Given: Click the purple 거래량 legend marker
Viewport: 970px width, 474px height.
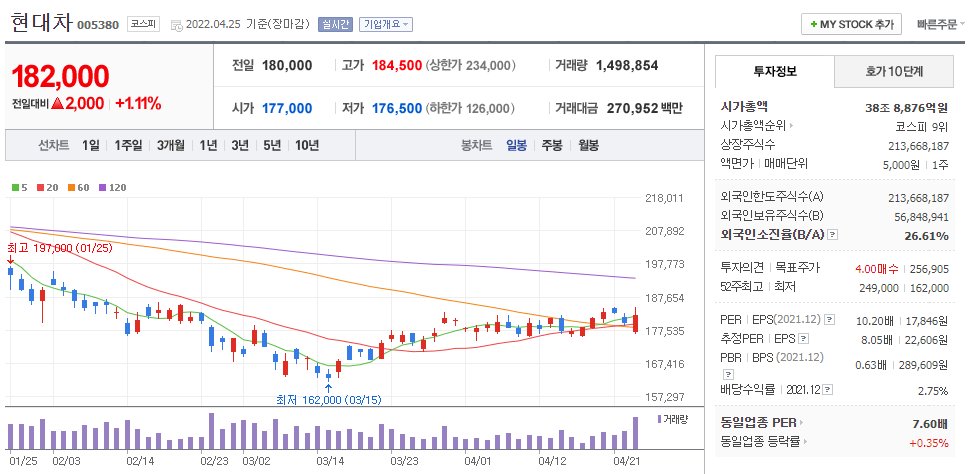Looking at the screenshot, I should (659, 419).
